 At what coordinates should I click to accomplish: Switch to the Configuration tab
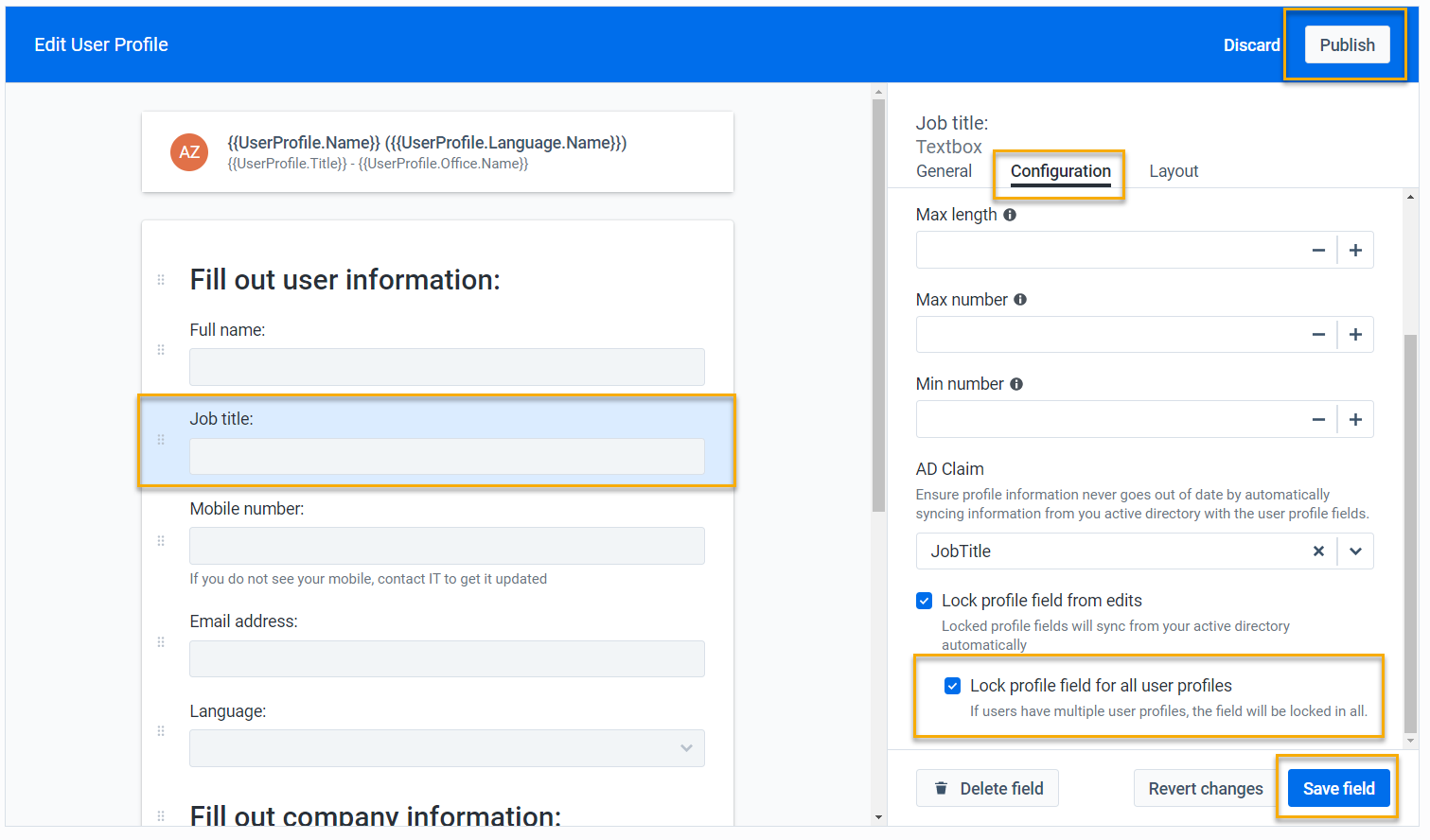(x=1061, y=171)
